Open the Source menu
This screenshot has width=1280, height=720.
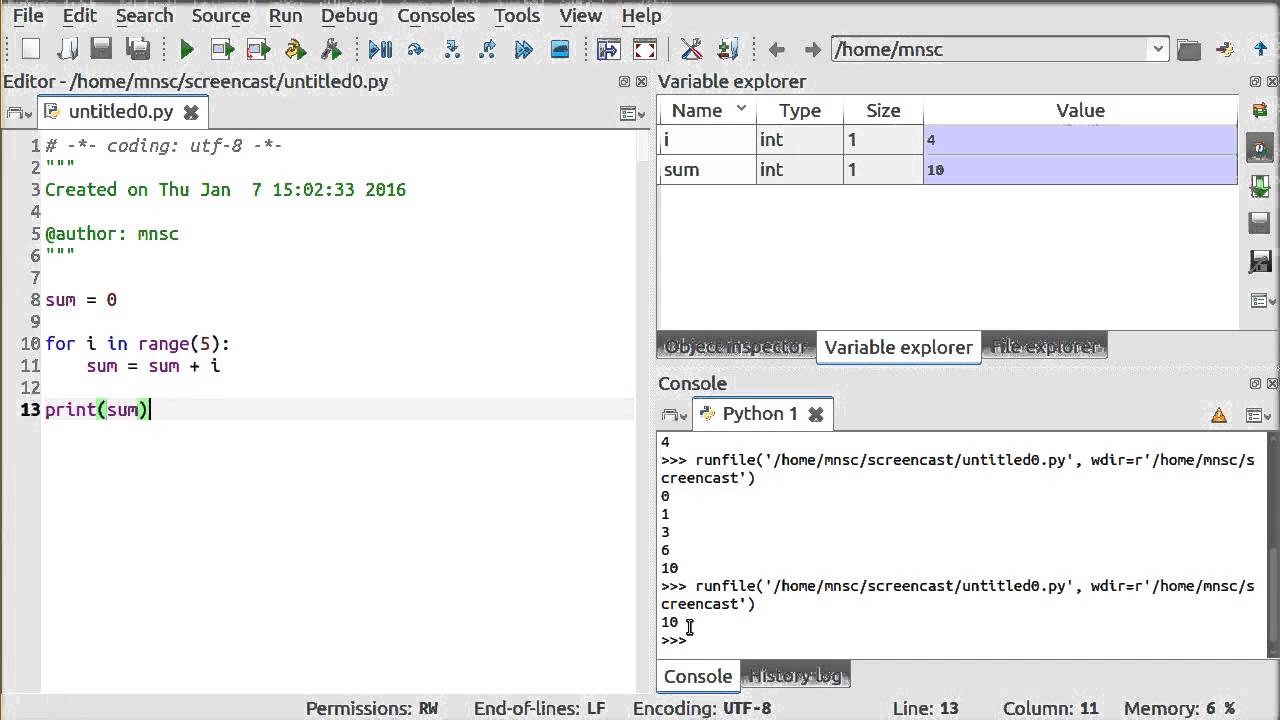pyautogui.click(x=221, y=15)
